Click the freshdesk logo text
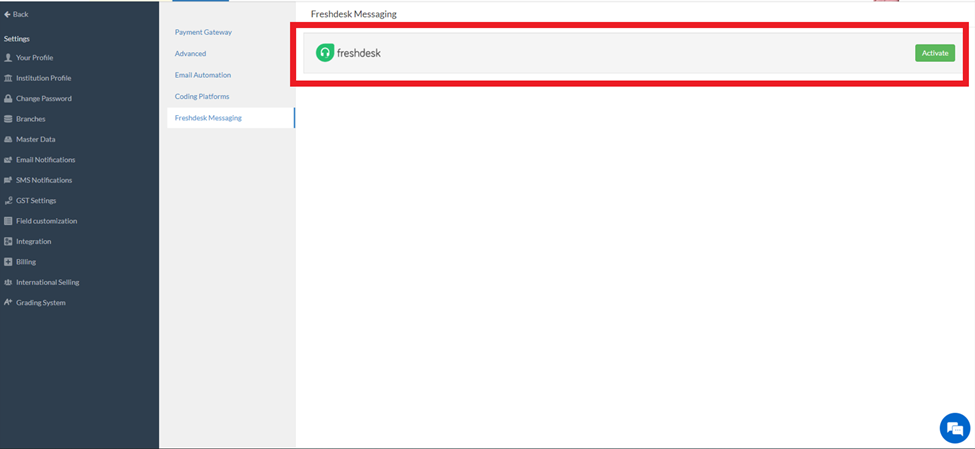975x449 pixels. point(359,53)
